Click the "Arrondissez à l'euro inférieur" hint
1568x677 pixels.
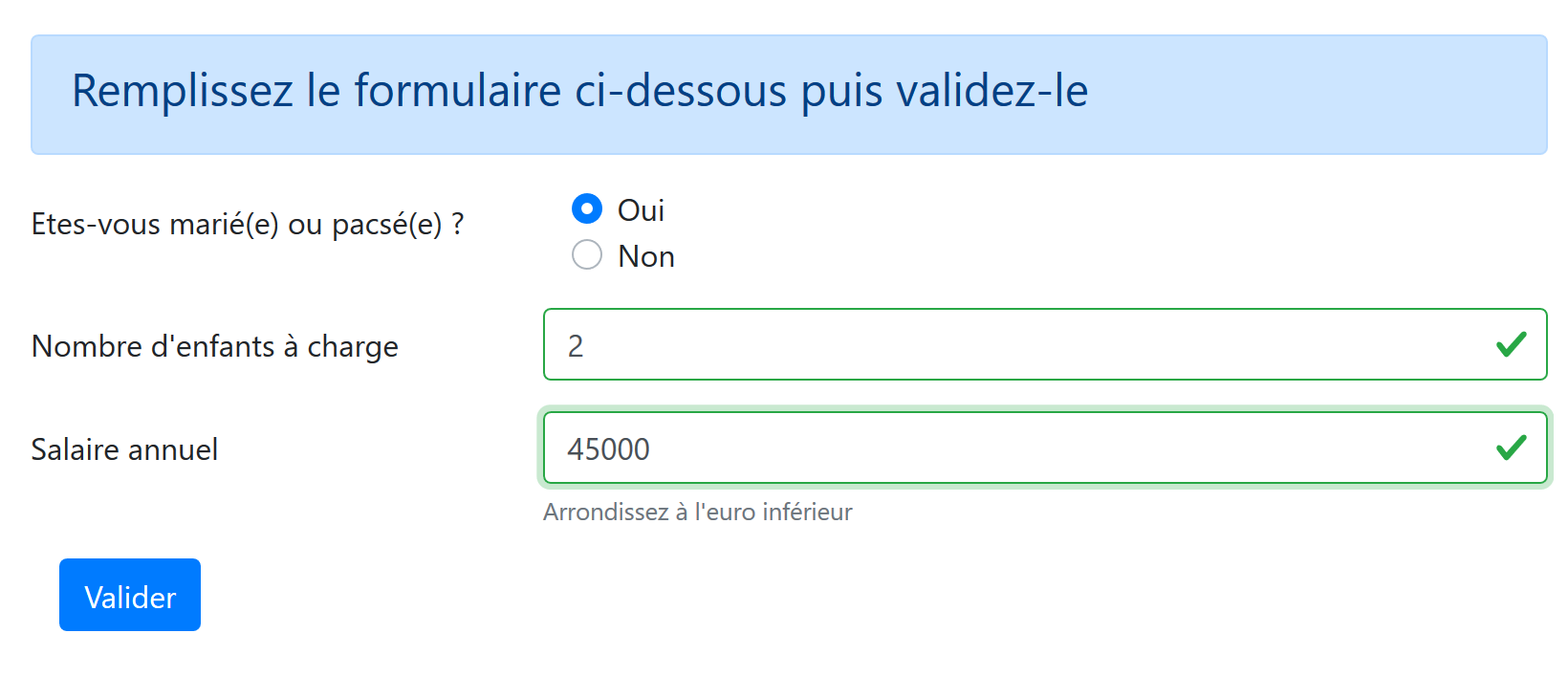click(698, 513)
